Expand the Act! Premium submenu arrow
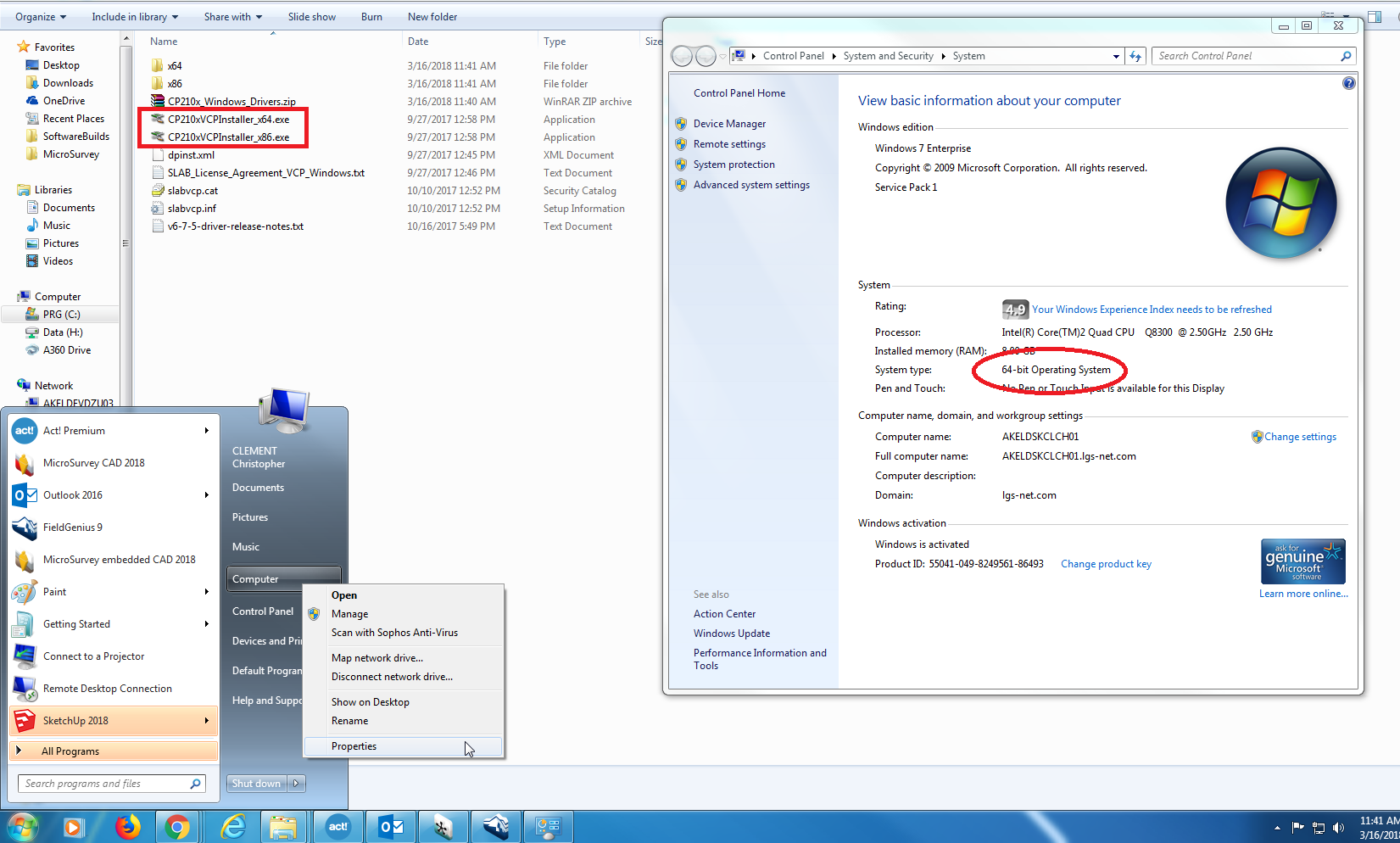 click(x=206, y=431)
